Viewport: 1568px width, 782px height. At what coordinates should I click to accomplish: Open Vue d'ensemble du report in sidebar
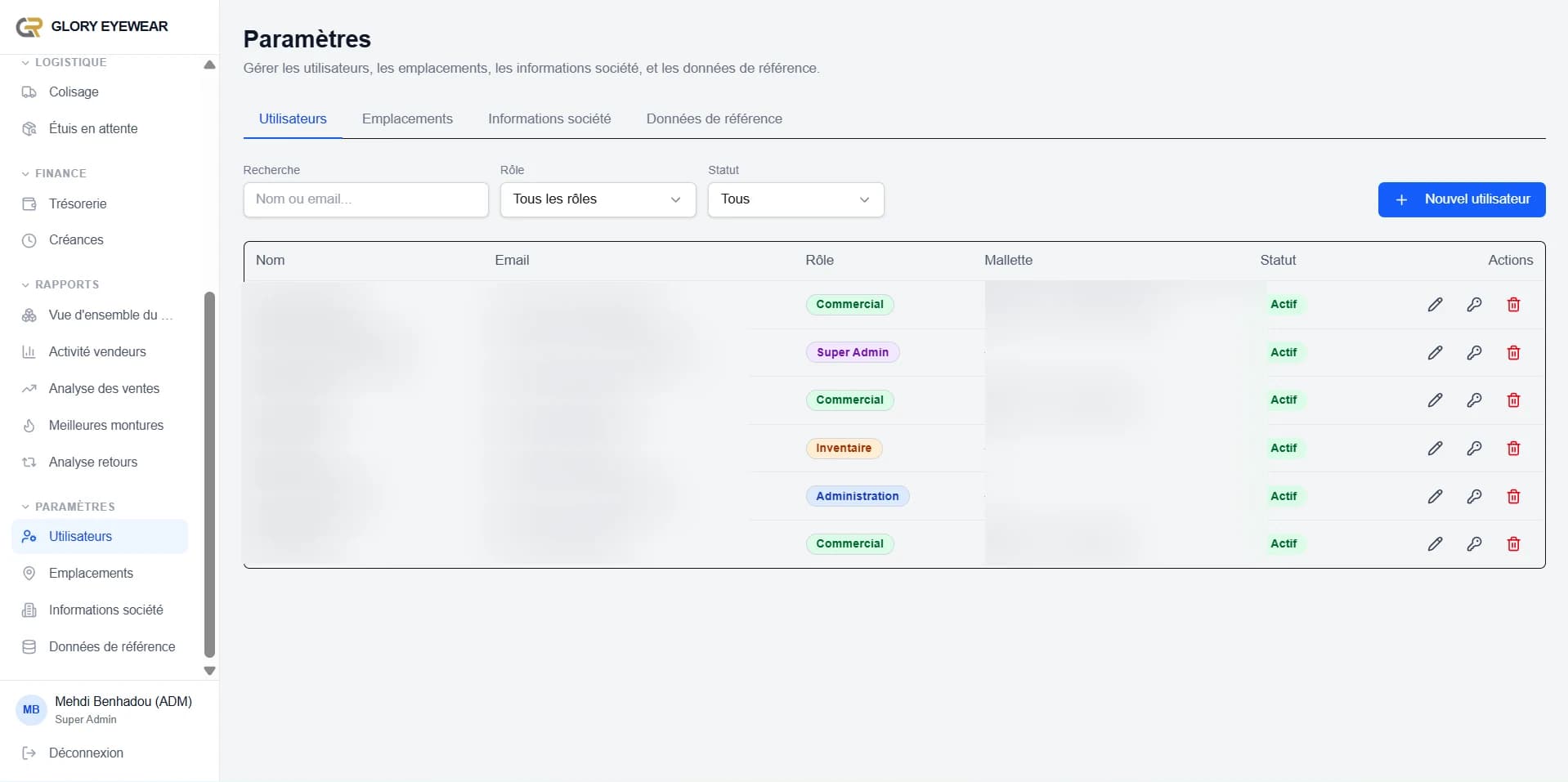coord(100,315)
